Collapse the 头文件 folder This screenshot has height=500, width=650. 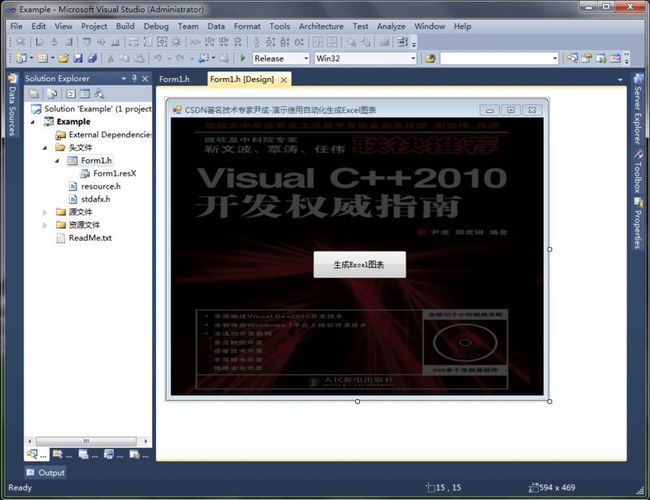(45, 148)
